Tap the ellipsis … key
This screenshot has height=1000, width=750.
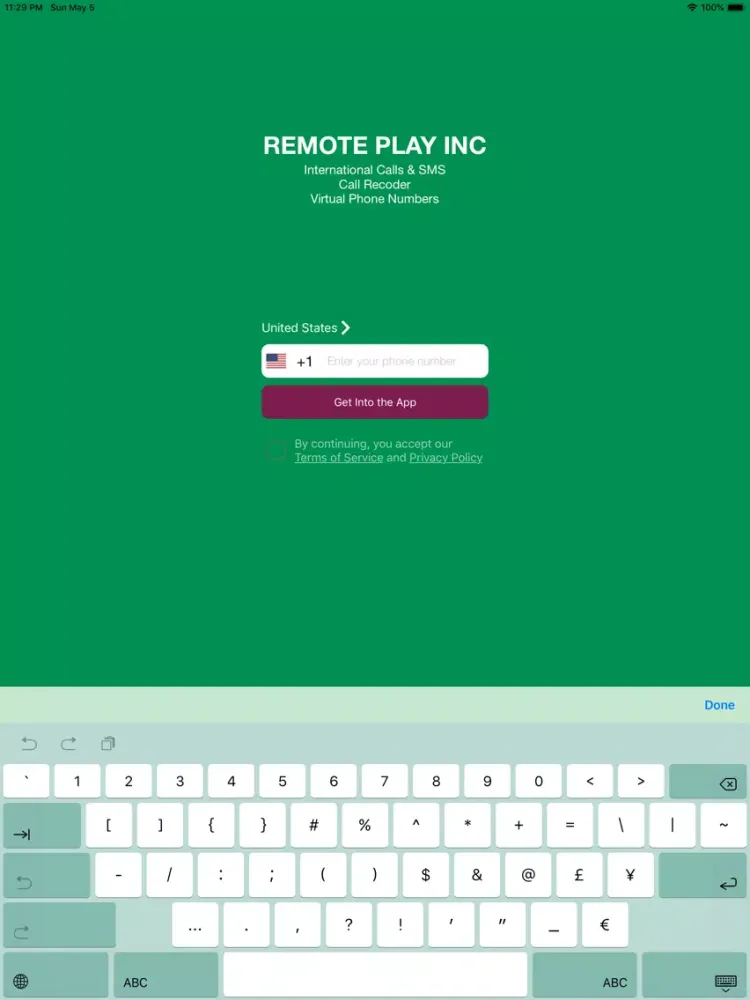tap(195, 925)
